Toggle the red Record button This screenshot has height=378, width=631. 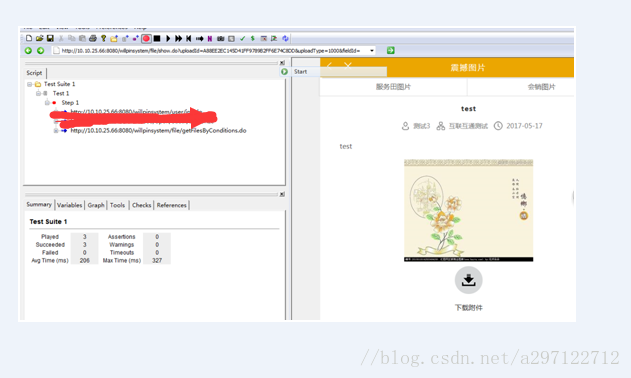[146, 38]
